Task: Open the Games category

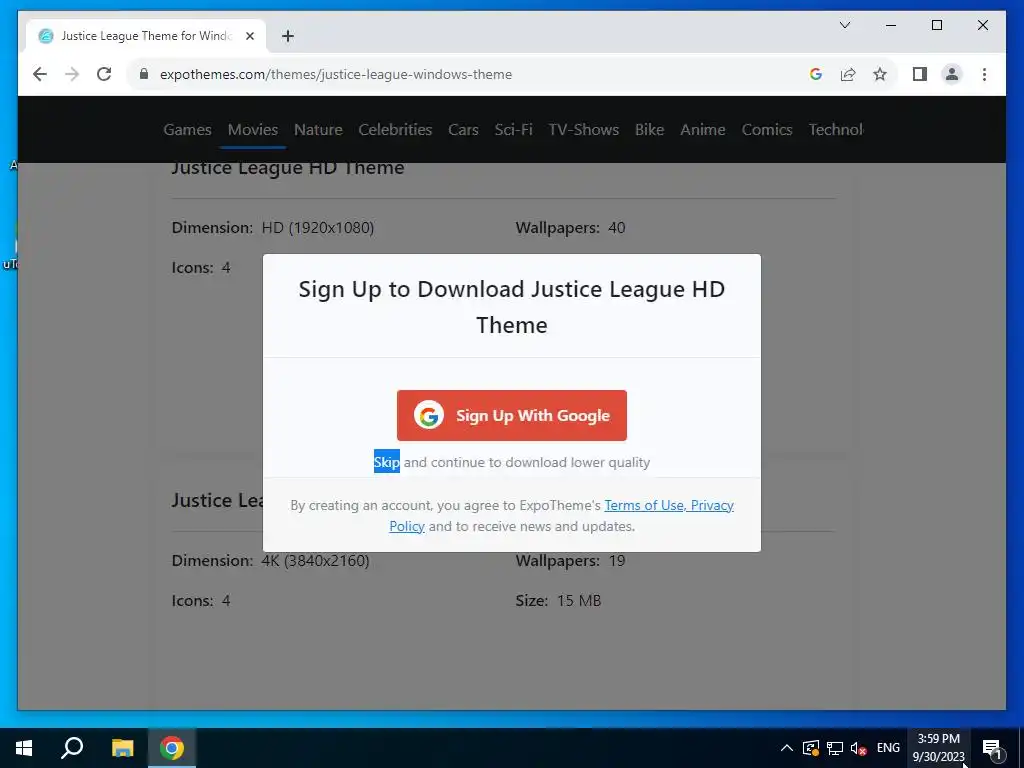Action: 187,129
